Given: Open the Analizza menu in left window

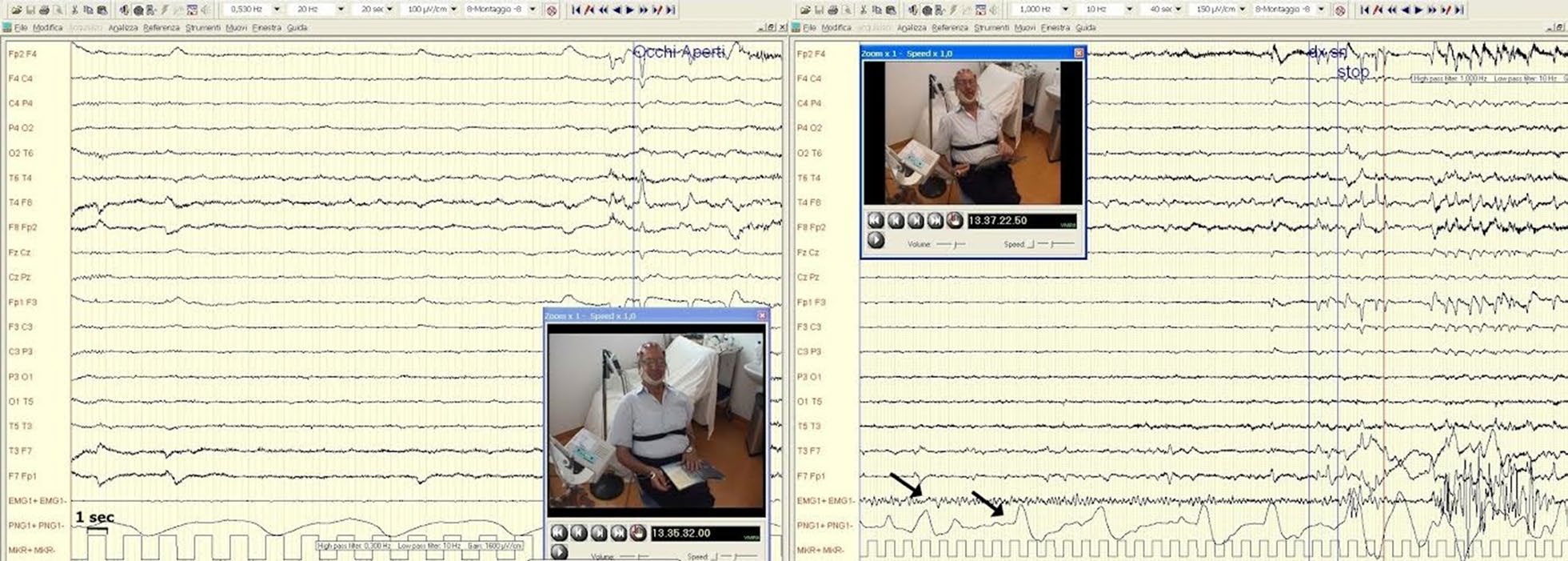Looking at the screenshot, I should tap(123, 27).
